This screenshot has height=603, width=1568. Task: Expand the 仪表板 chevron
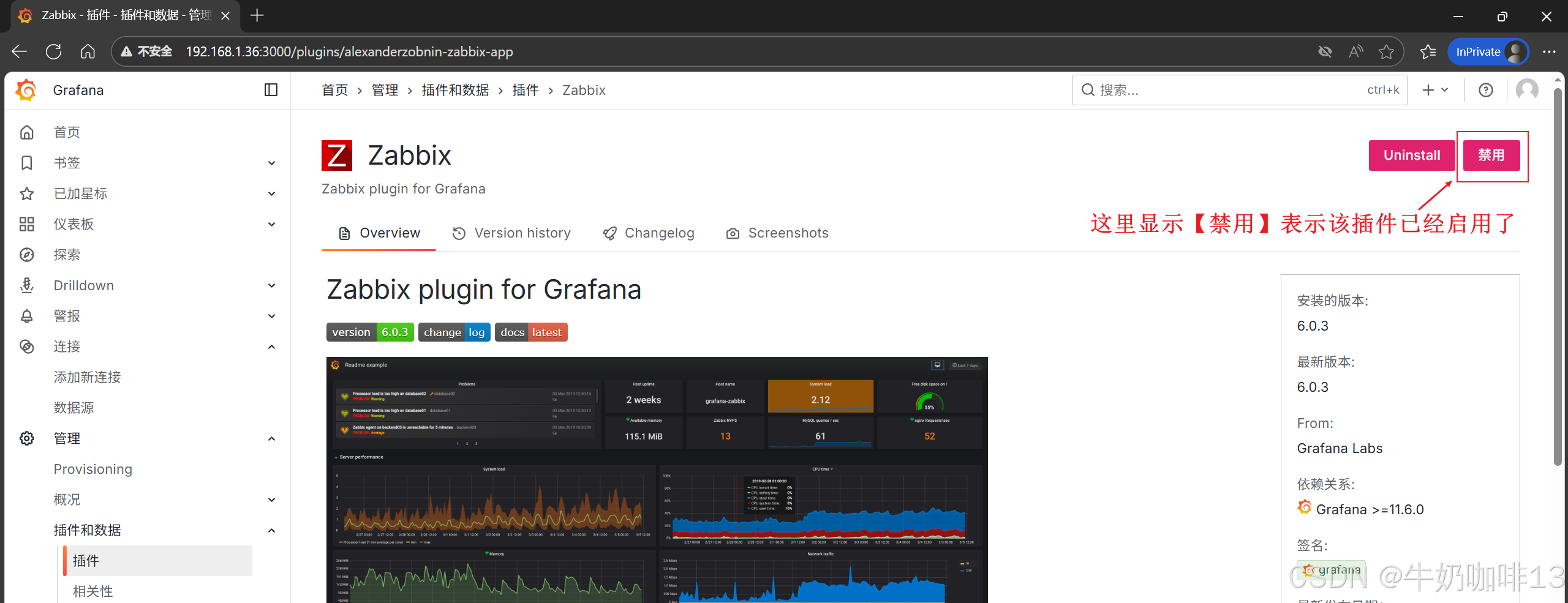tap(272, 224)
